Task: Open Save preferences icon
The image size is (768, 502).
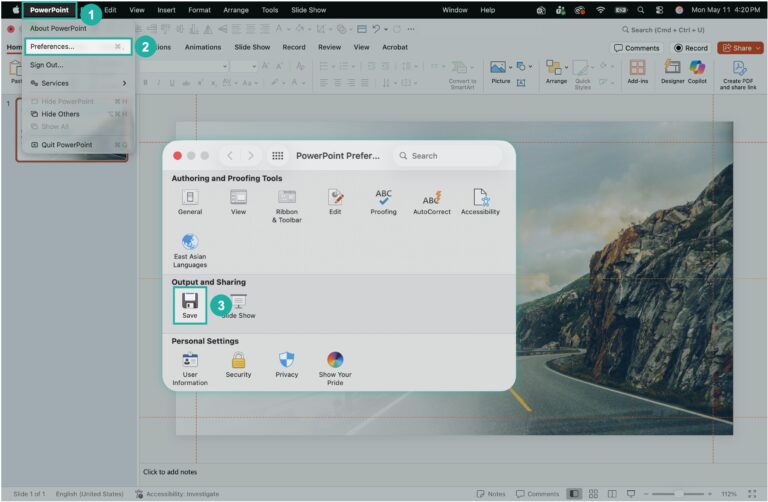Action: (190, 305)
